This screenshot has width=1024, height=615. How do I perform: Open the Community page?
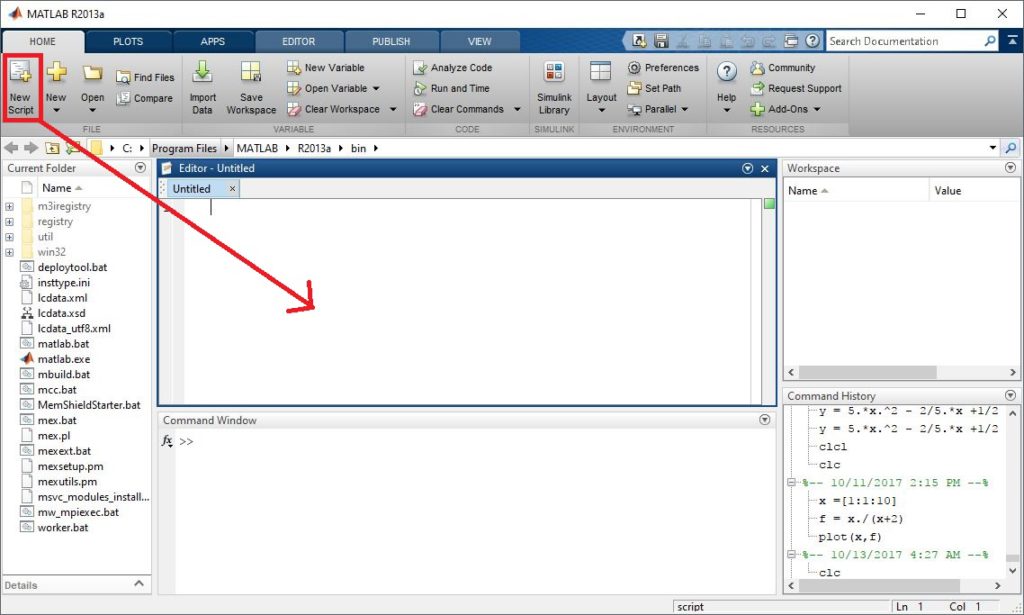coord(794,68)
